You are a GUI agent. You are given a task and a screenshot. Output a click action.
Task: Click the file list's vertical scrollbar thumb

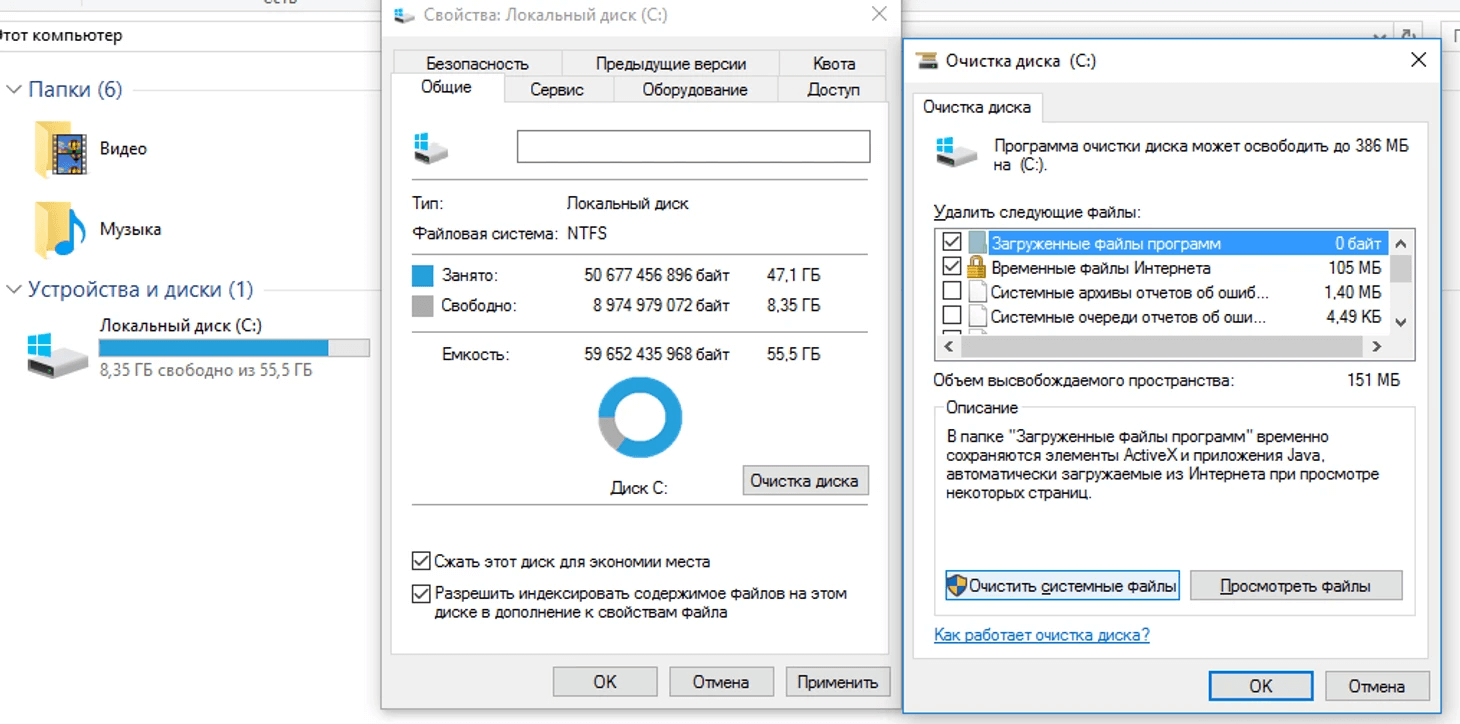click(1401, 268)
